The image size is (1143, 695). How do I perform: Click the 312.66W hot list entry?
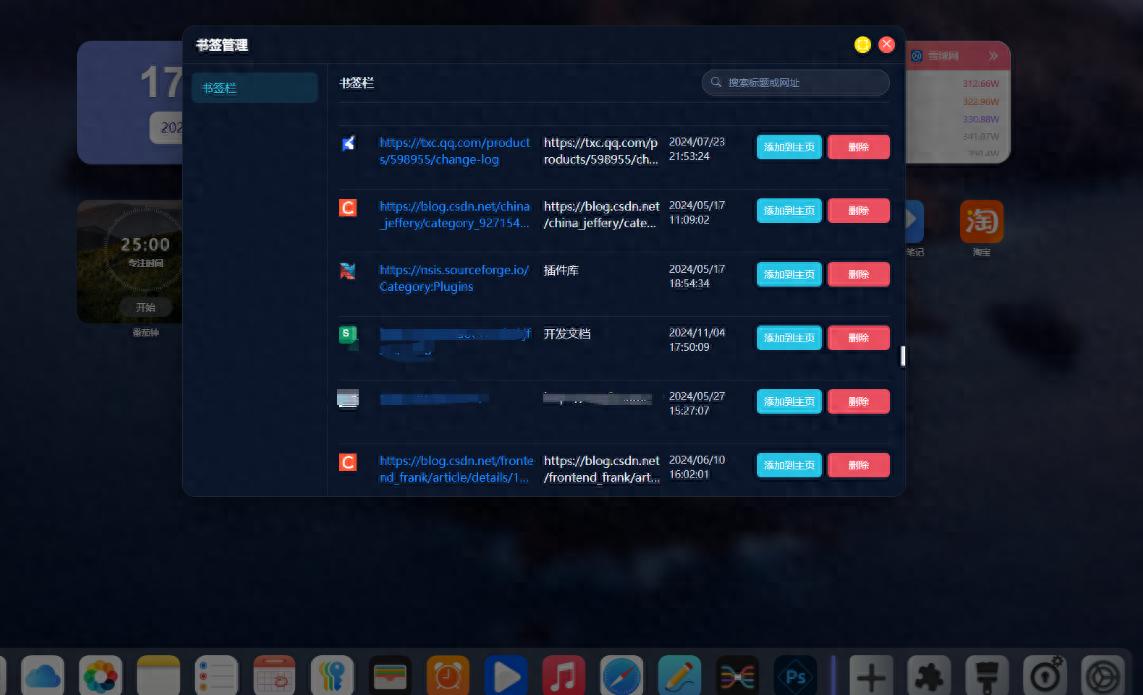[980, 84]
